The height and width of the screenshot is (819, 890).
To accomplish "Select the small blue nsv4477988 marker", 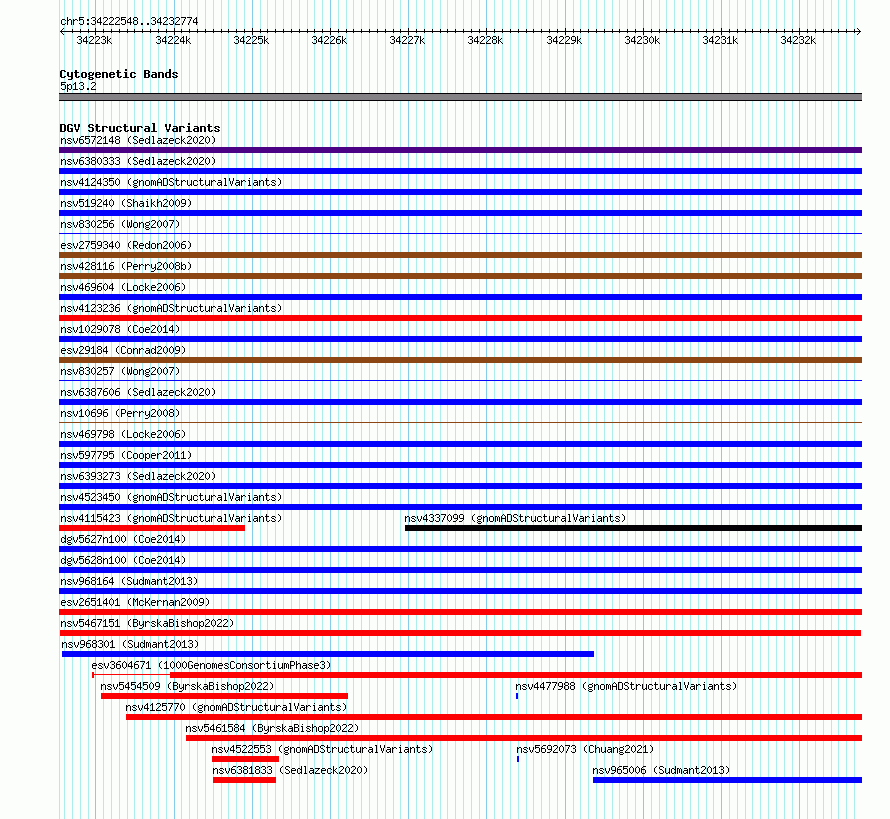I will pos(517,696).
